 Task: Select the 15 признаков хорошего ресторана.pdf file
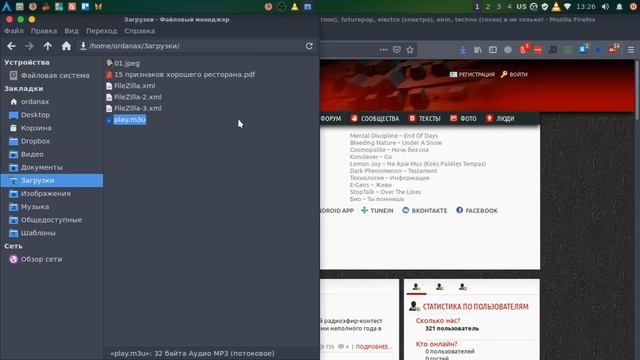click(x=180, y=75)
